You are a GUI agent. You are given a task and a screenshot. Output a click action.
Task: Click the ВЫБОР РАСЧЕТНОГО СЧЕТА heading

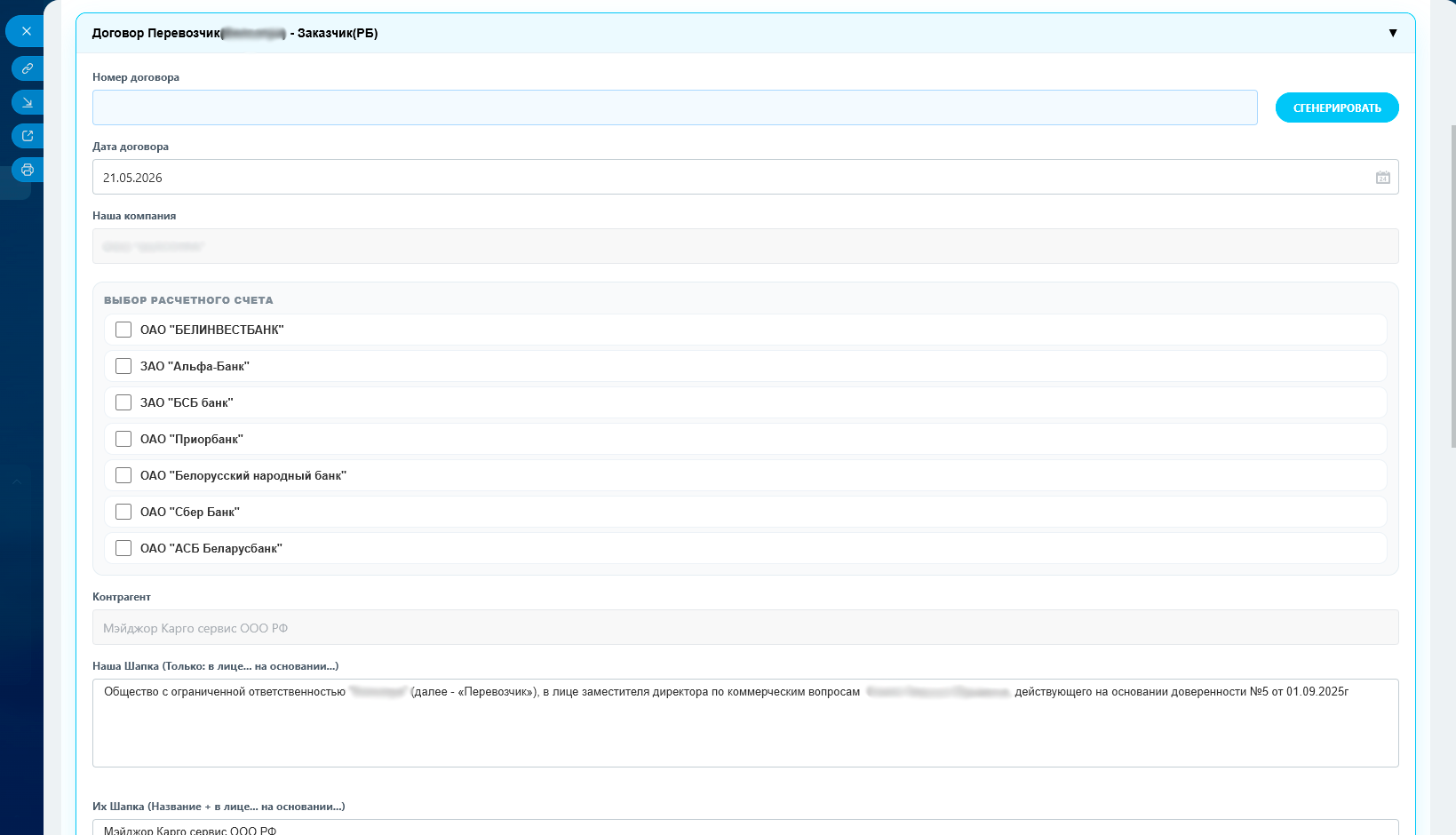click(x=188, y=300)
